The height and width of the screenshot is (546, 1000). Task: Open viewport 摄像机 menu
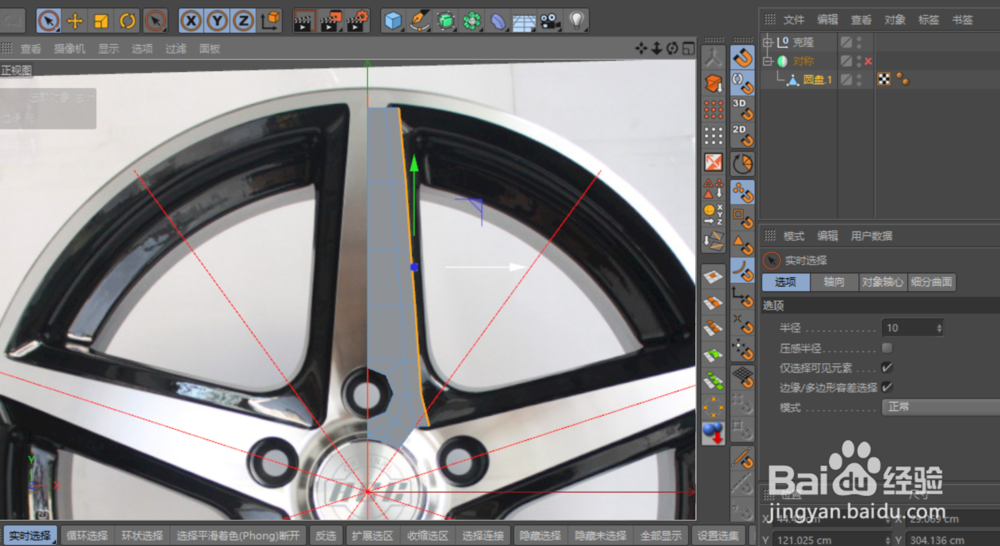[x=70, y=48]
